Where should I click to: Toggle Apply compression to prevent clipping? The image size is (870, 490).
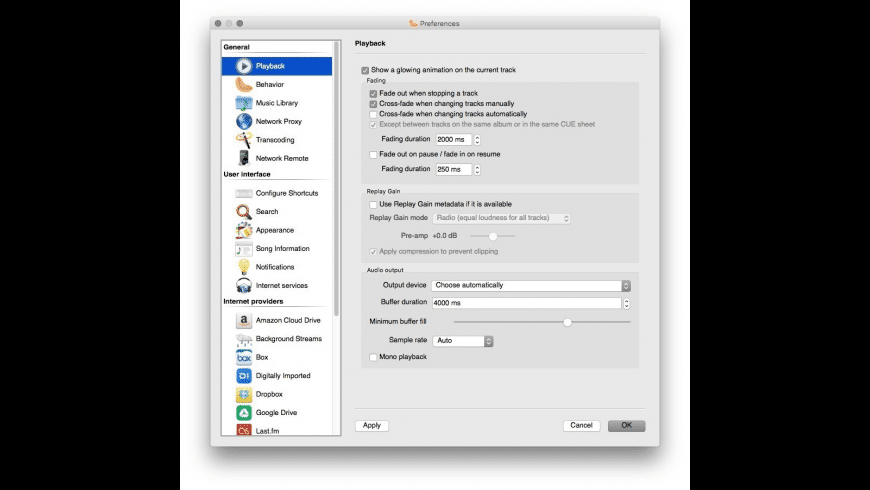tap(373, 252)
